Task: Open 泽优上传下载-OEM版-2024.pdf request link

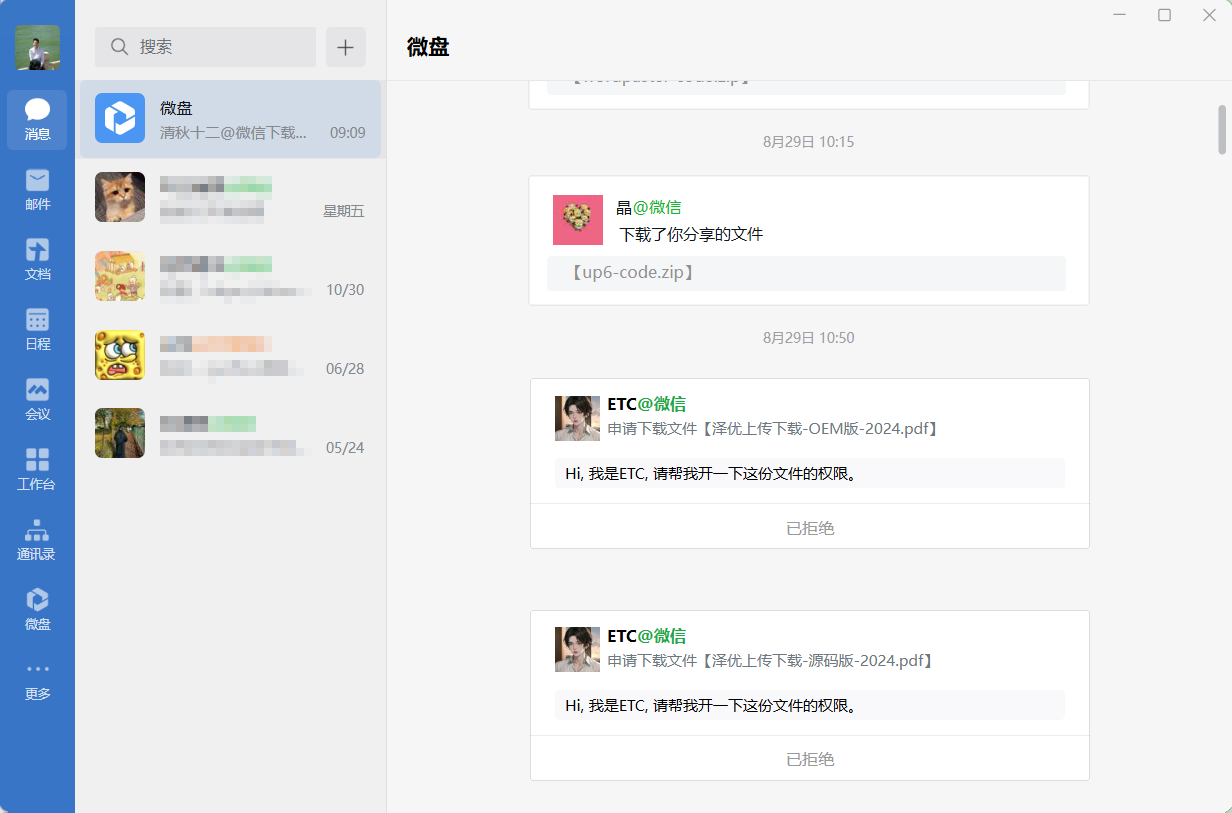Action: coord(773,429)
